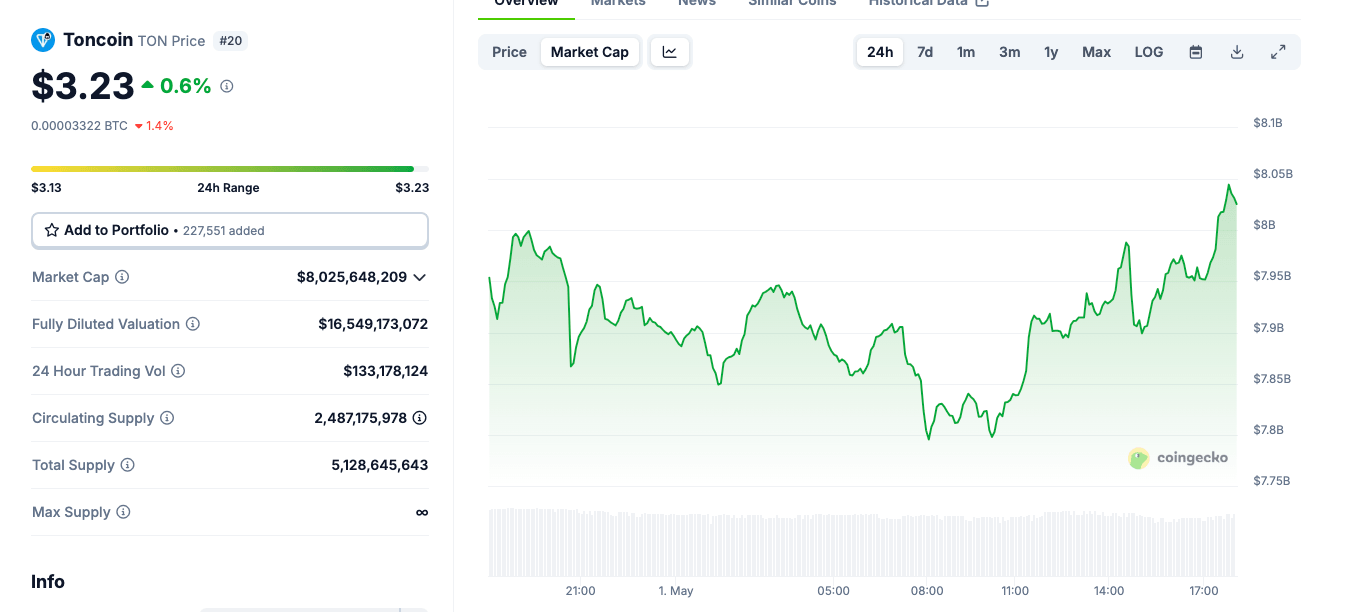The height and width of the screenshot is (612, 1354).
Task: Select the 7d timeframe toggle
Action: [x=925, y=51]
